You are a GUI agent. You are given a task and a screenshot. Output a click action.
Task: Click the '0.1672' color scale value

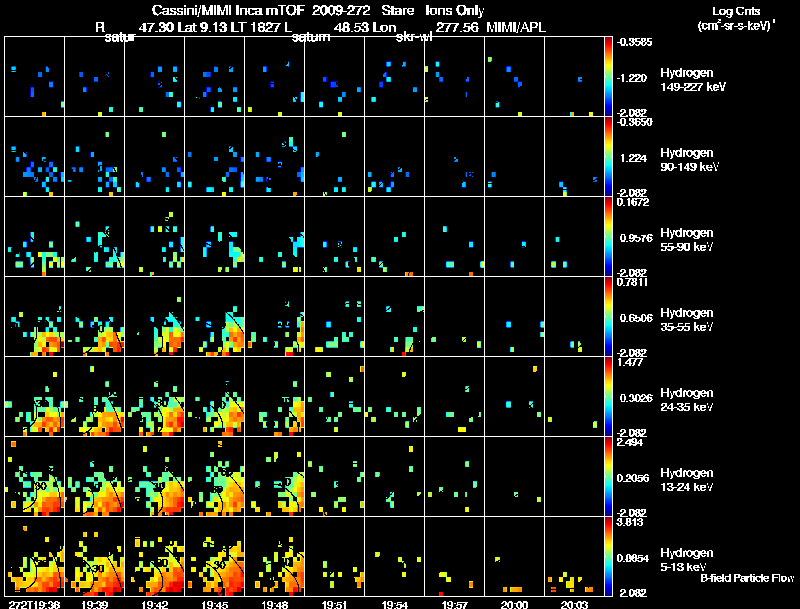point(633,202)
